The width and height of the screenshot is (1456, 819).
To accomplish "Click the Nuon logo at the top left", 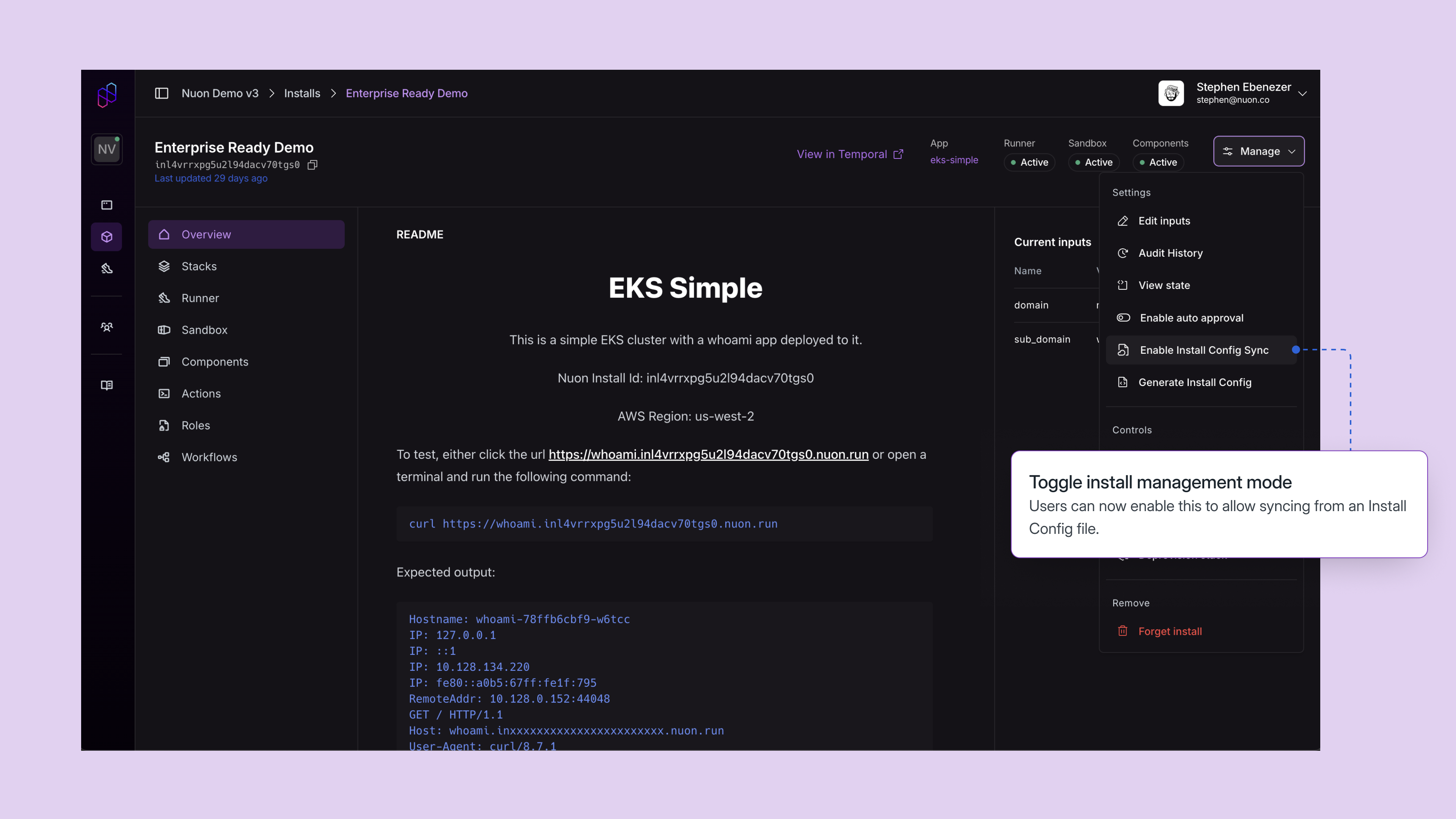I will [x=107, y=94].
